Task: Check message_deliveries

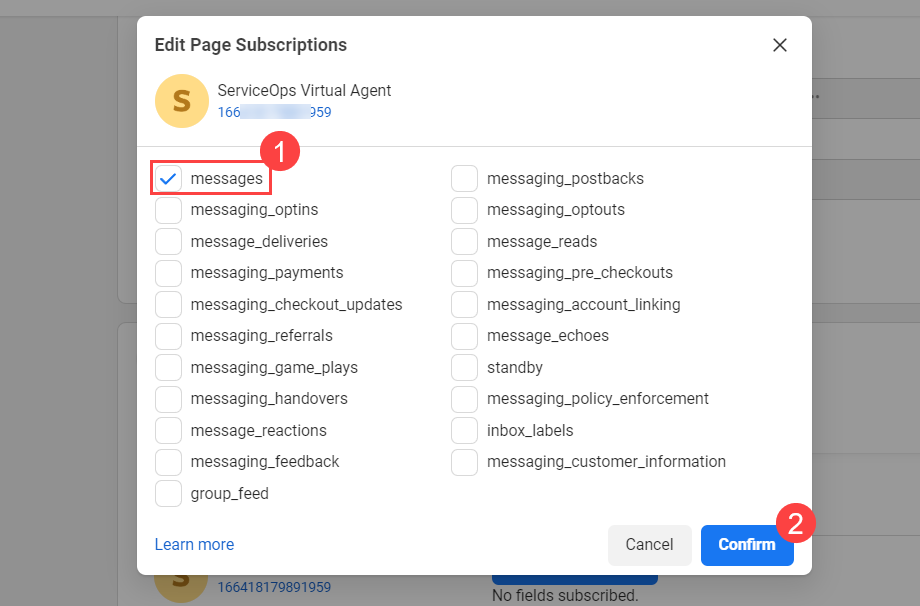Action: point(167,241)
